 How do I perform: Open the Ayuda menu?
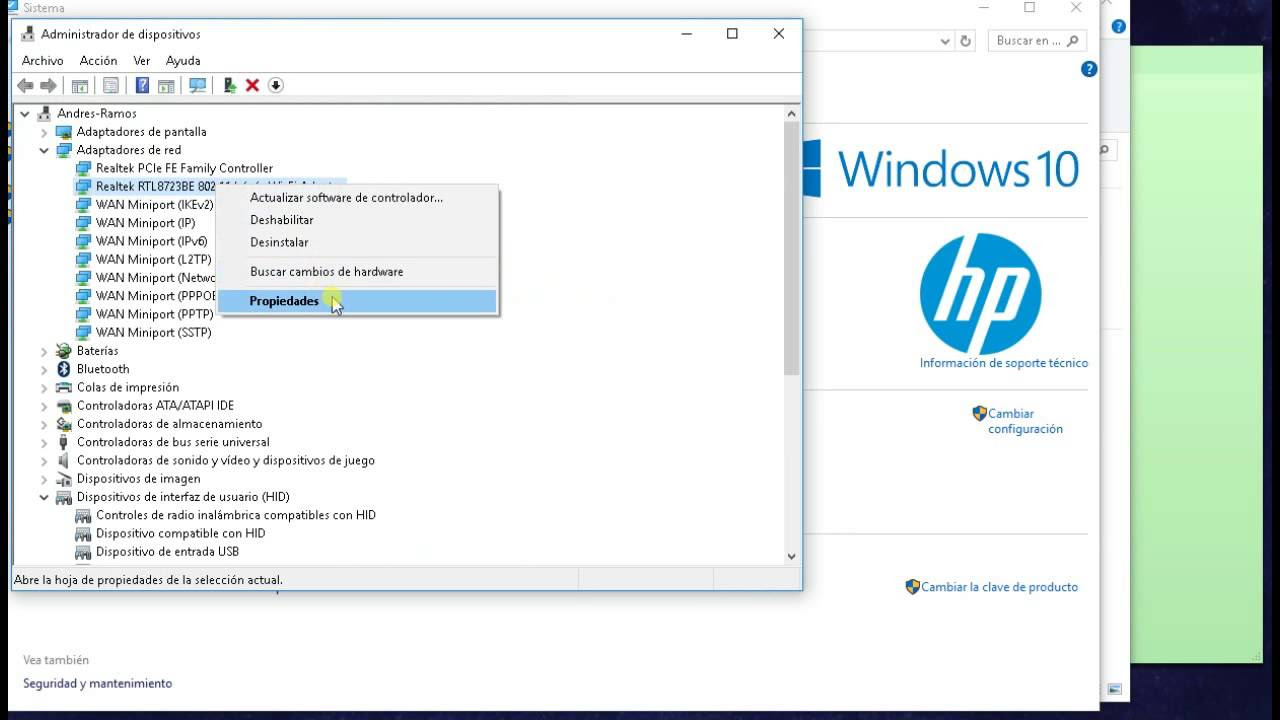(183, 61)
